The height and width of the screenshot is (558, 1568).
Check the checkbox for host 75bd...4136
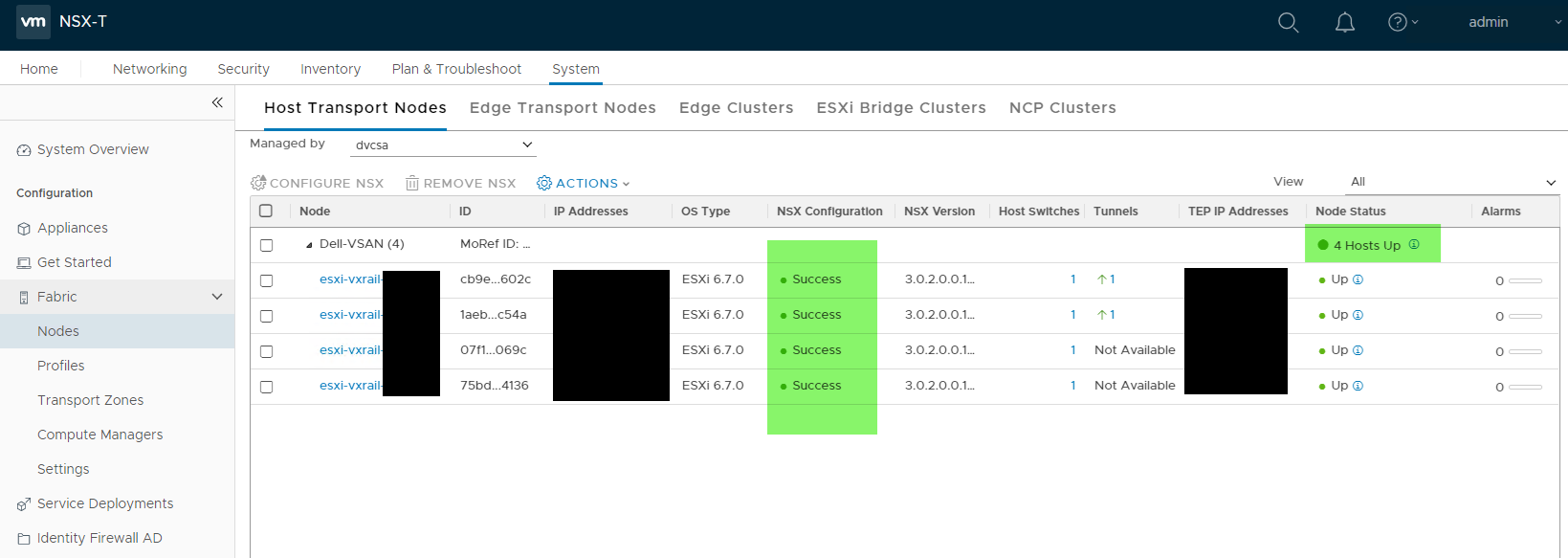[x=267, y=387]
